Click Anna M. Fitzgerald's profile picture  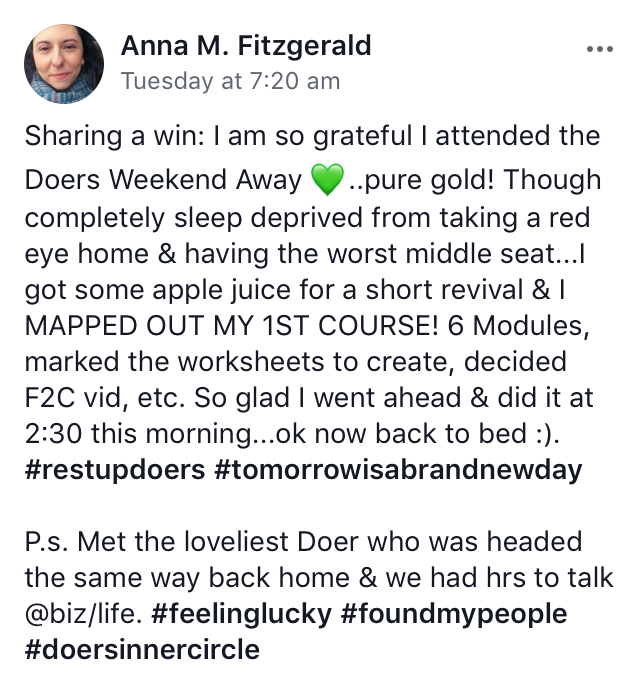[64, 64]
